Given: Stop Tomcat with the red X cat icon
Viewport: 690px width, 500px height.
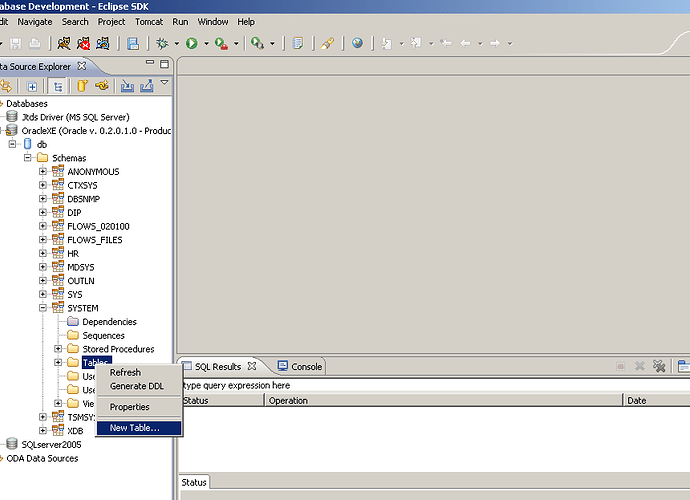Looking at the screenshot, I should click(x=83, y=43).
